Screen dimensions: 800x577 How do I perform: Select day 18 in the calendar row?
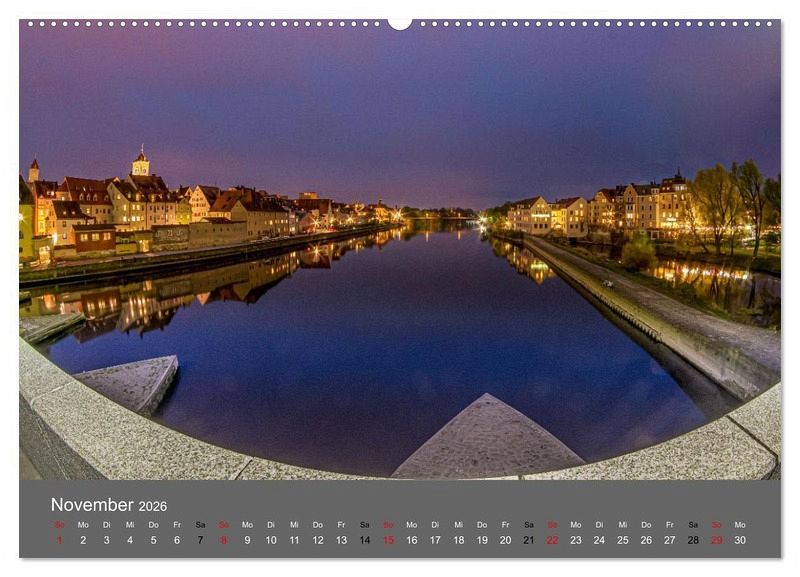[x=459, y=540]
